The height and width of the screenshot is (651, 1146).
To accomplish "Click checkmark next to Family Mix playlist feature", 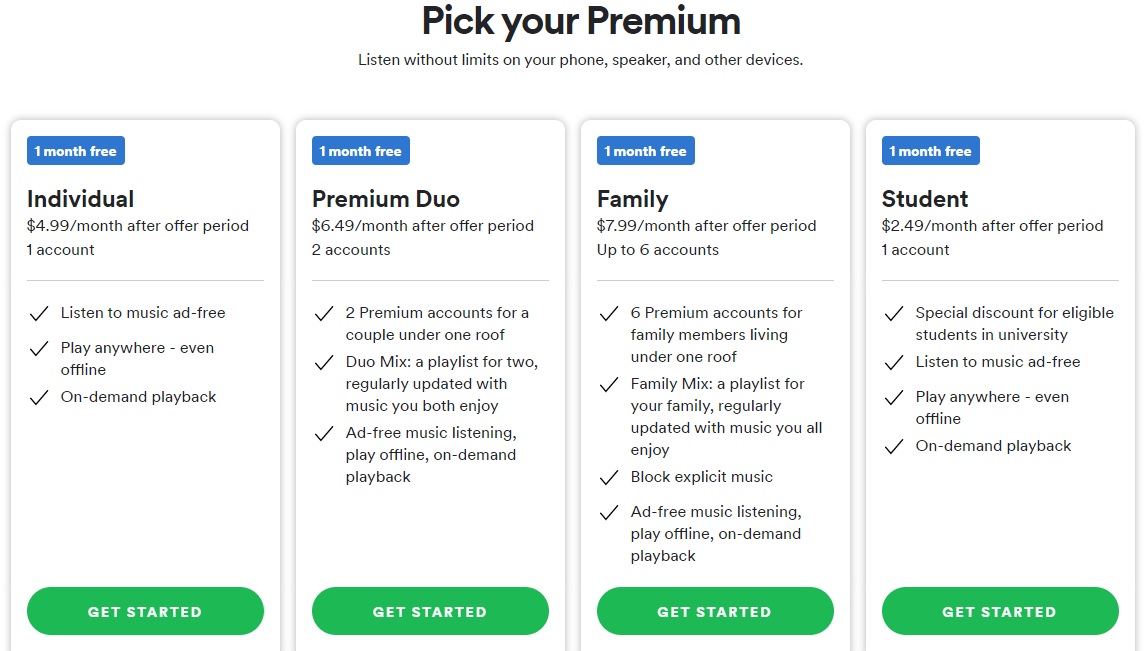I will click(609, 385).
